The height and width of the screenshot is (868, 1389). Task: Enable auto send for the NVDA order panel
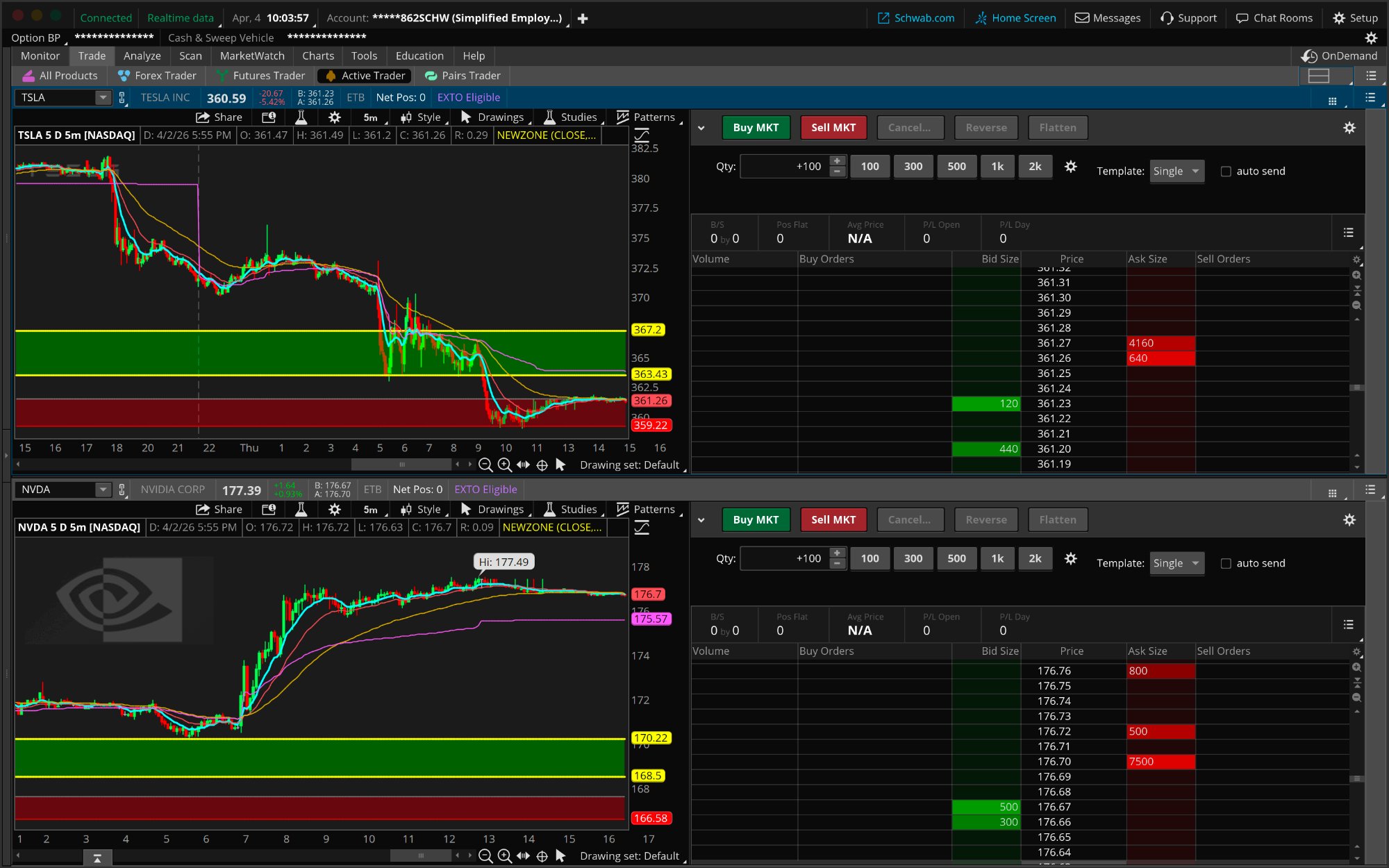(x=1226, y=563)
